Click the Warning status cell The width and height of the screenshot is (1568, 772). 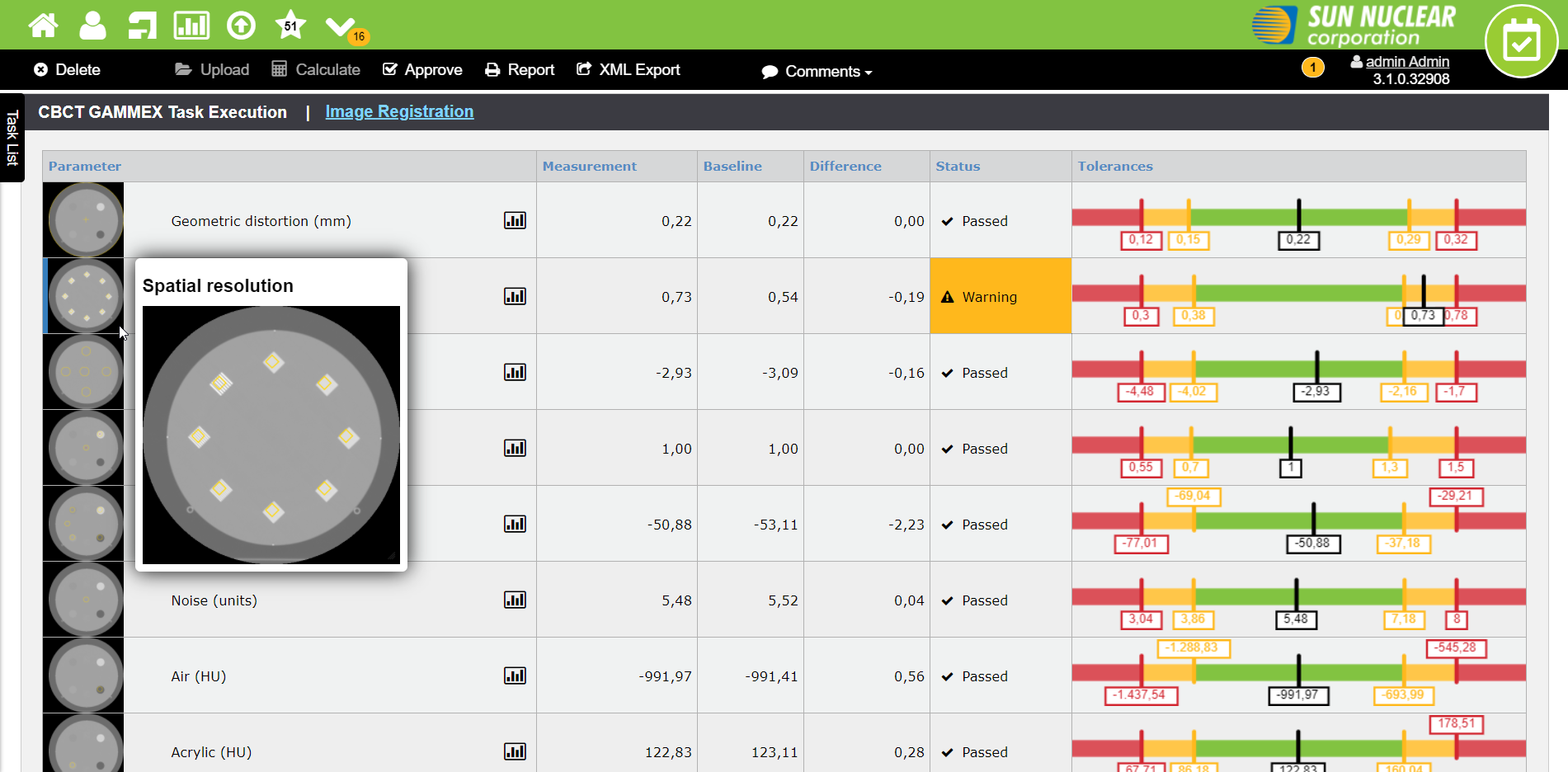point(1001,296)
